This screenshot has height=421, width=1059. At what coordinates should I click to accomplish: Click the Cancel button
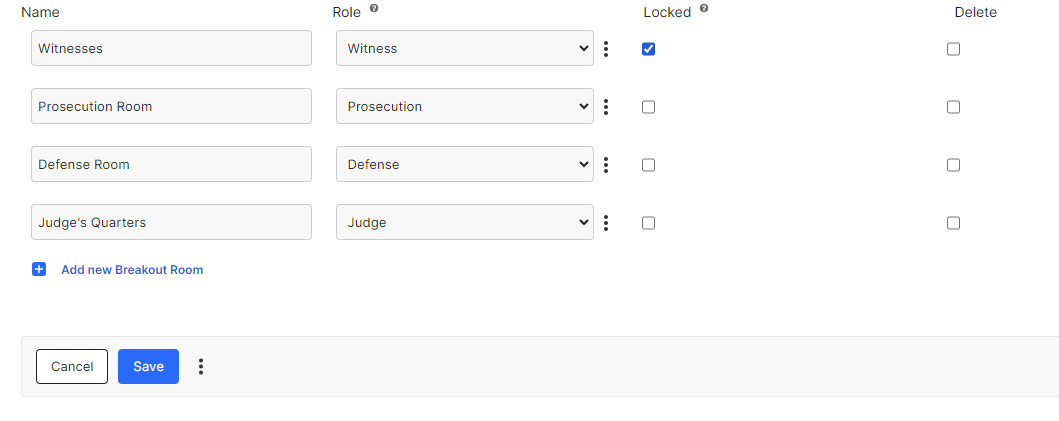(x=72, y=367)
